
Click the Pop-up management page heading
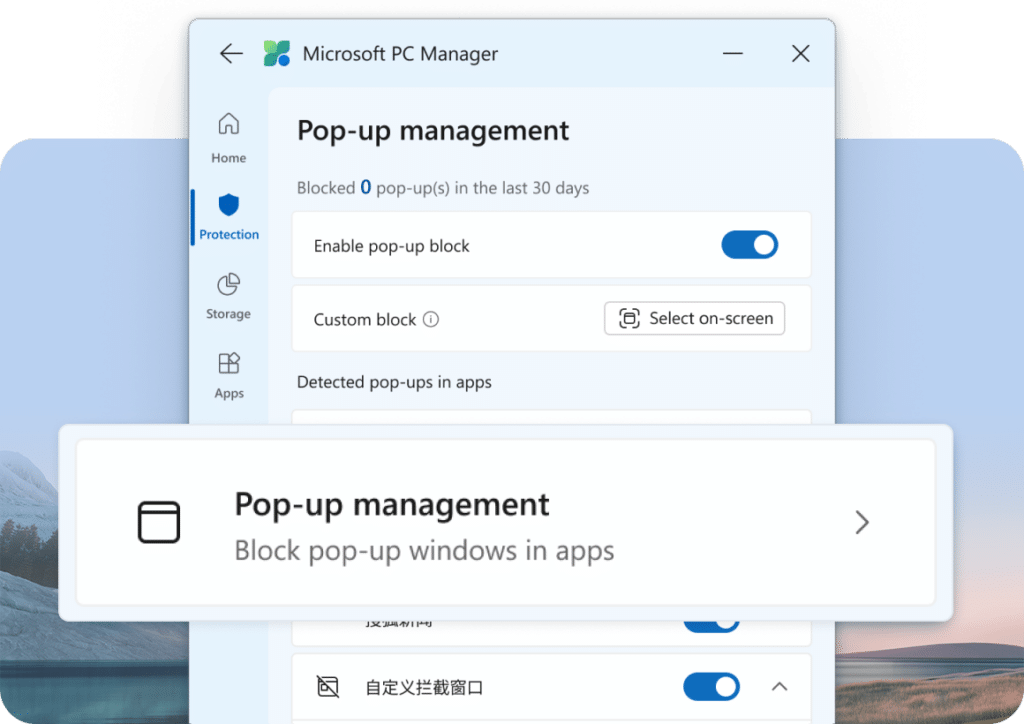[433, 131]
